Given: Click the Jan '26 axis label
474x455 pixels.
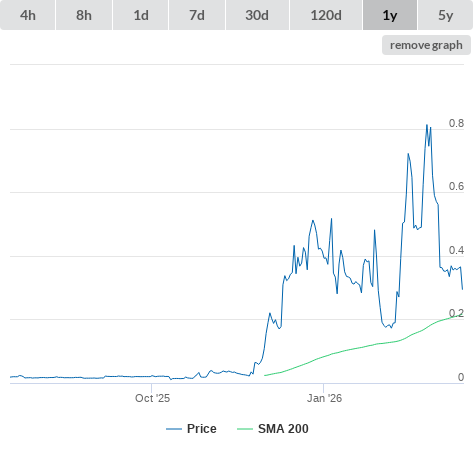Looking at the screenshot, I should (324, 398).
